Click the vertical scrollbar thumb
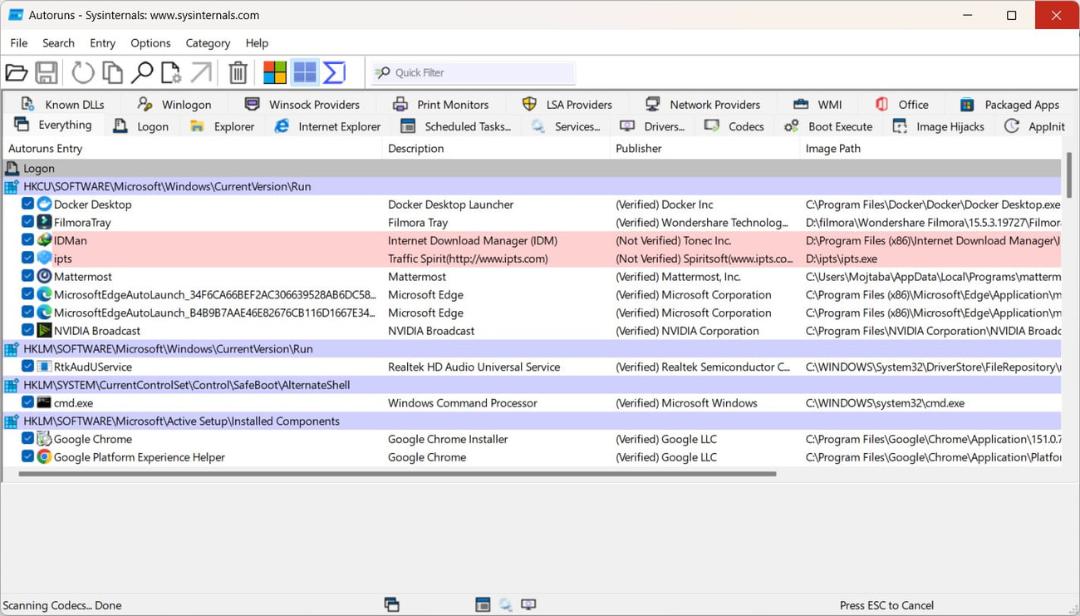This screenshot has width=1080, height=616. [x=1070, y=175]
